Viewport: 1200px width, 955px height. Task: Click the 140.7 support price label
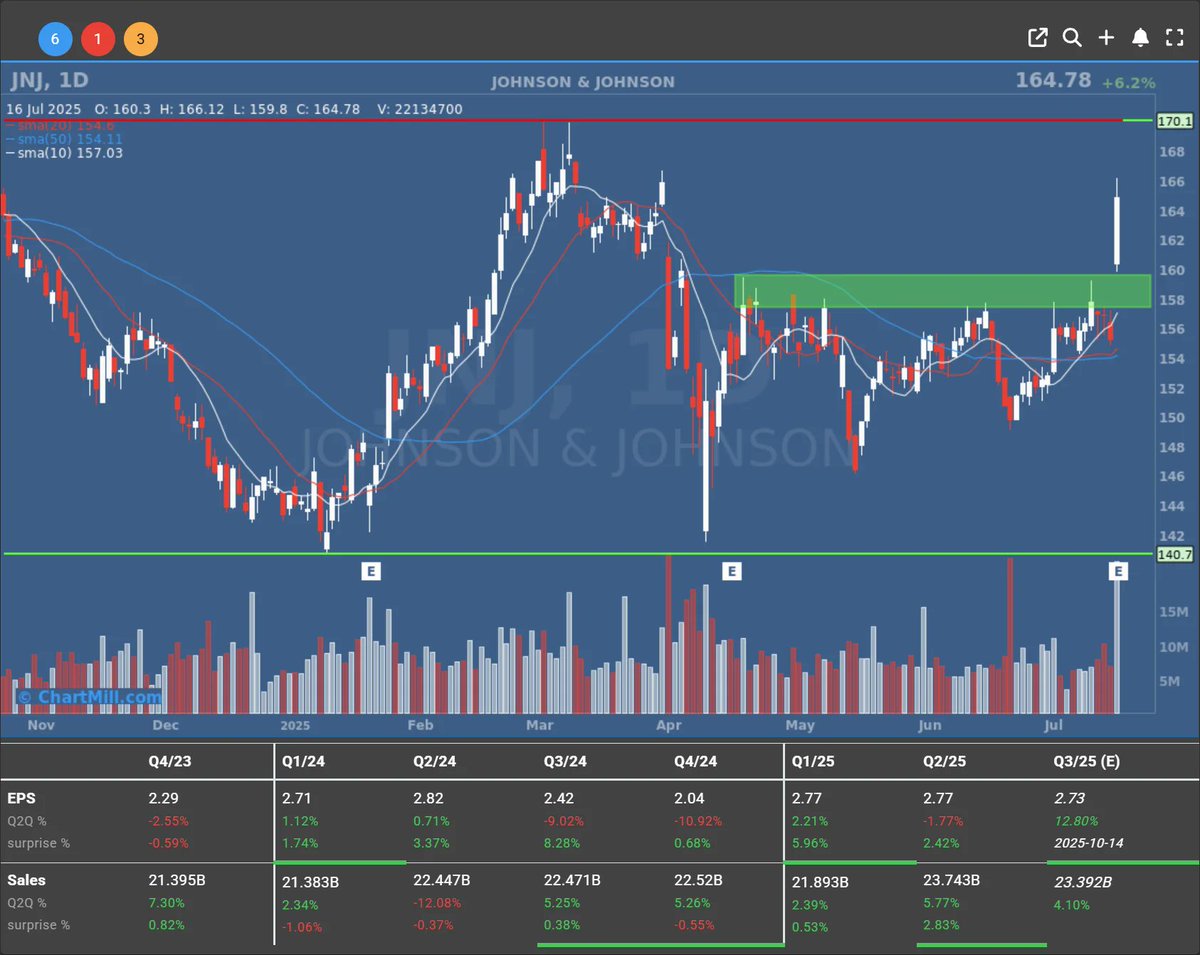pyautogui.click(x=1175, y=554)
